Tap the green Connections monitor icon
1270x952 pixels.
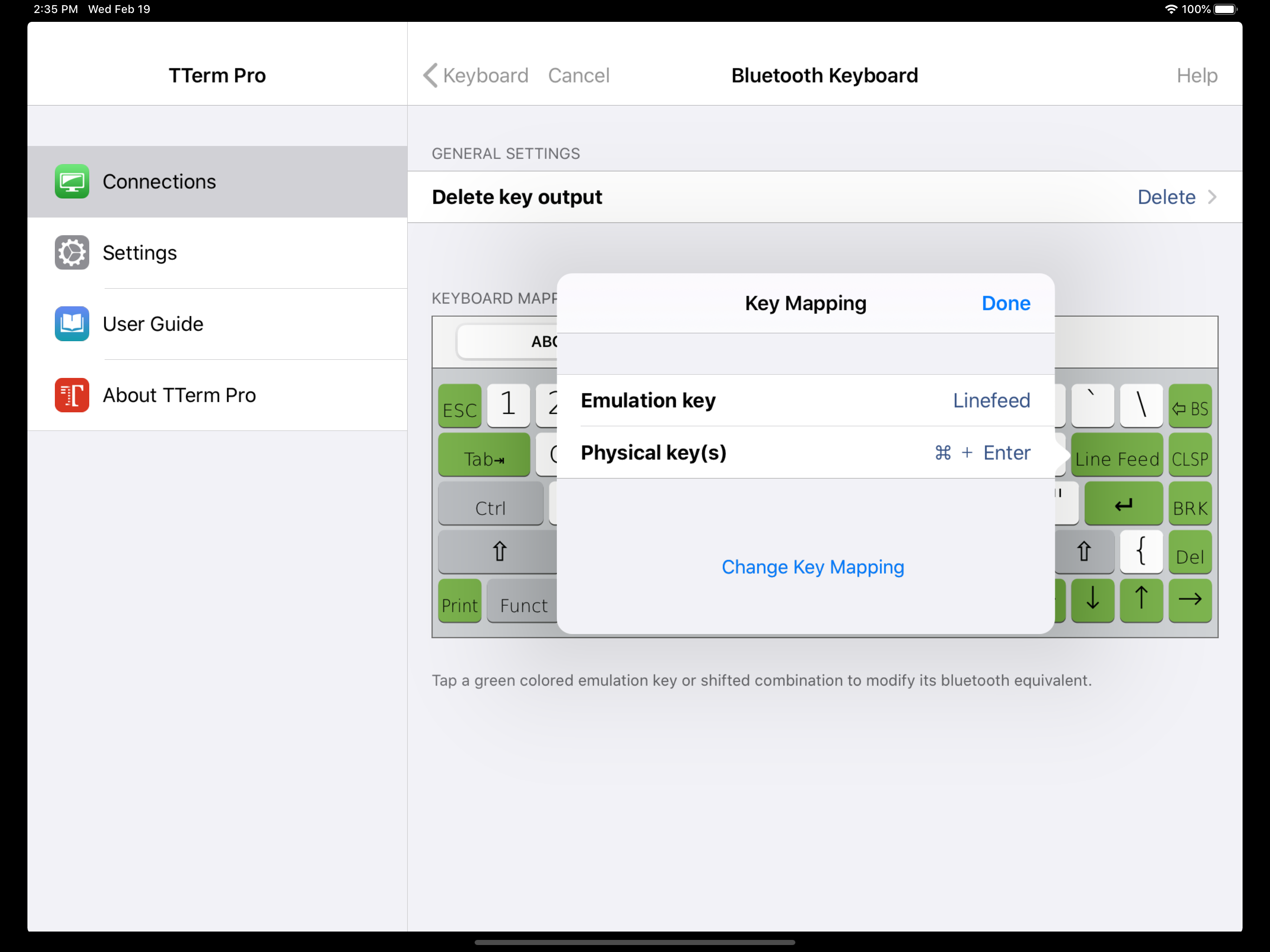[72, 181]
